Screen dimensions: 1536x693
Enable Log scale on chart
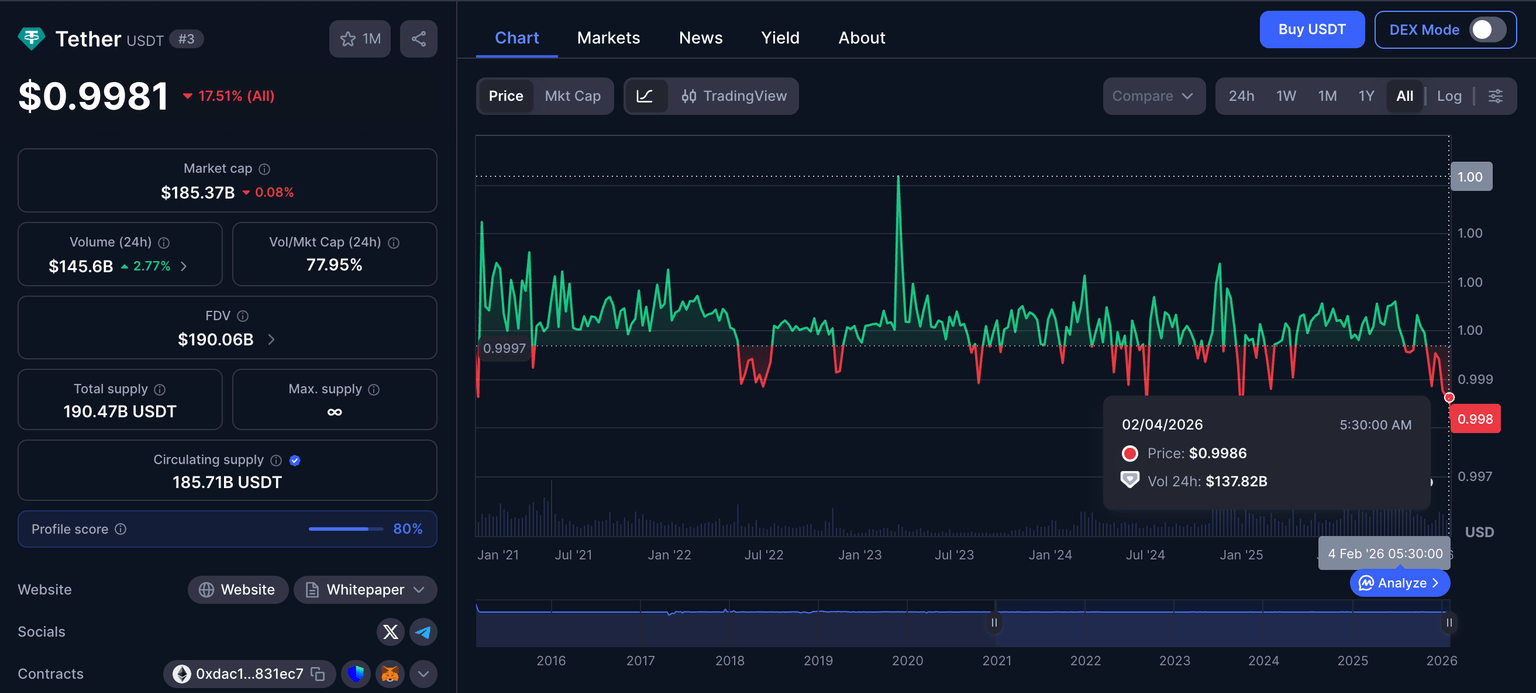coord(1449,96)
